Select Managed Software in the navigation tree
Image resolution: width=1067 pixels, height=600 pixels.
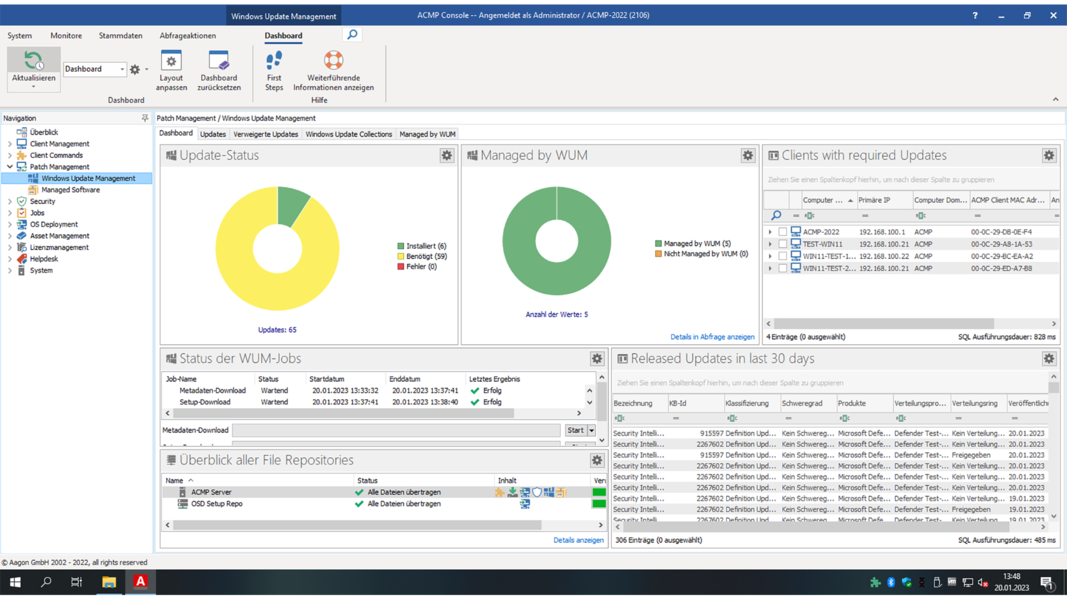click(x=70, y=190)
